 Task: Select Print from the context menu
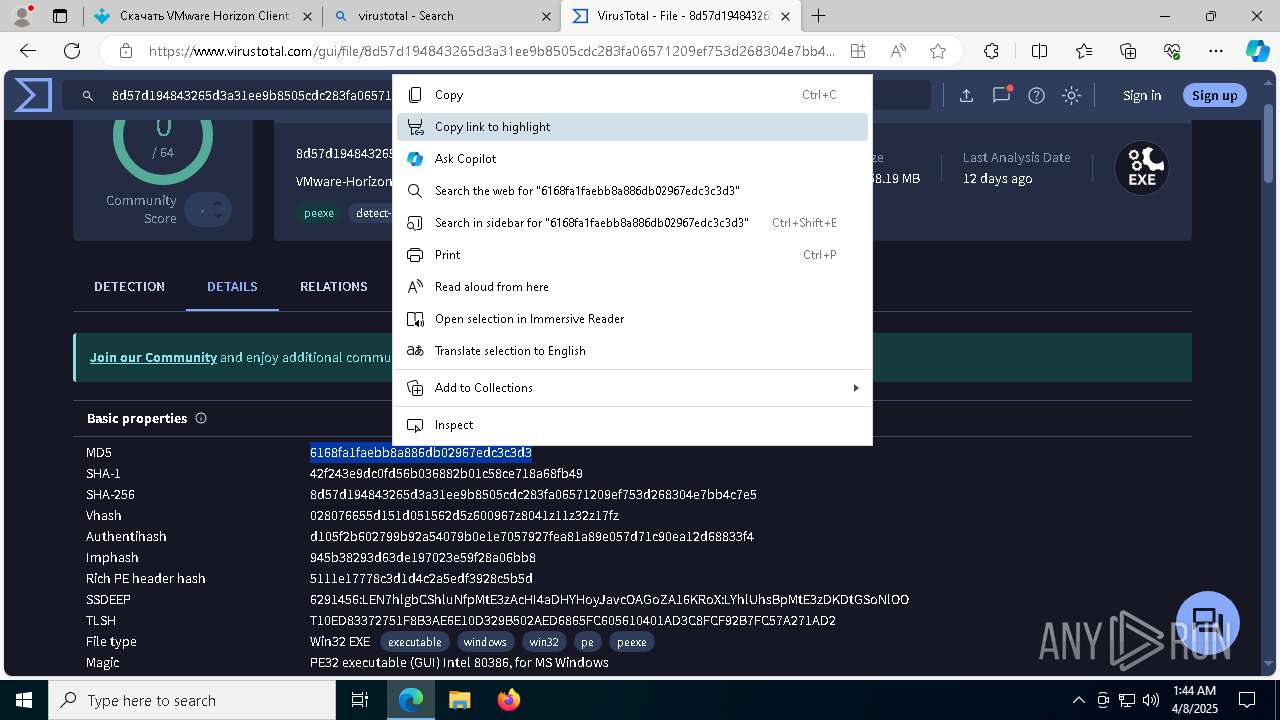(x=632, y=255)
